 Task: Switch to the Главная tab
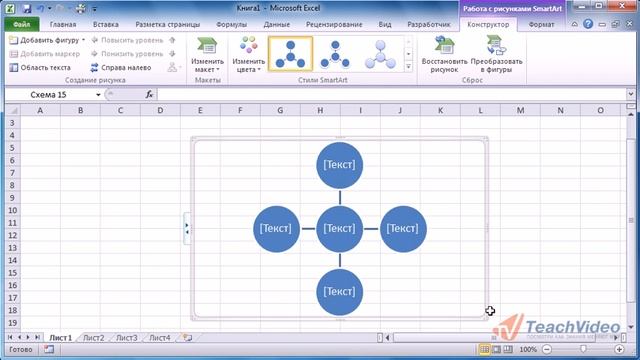click(63, 24)
